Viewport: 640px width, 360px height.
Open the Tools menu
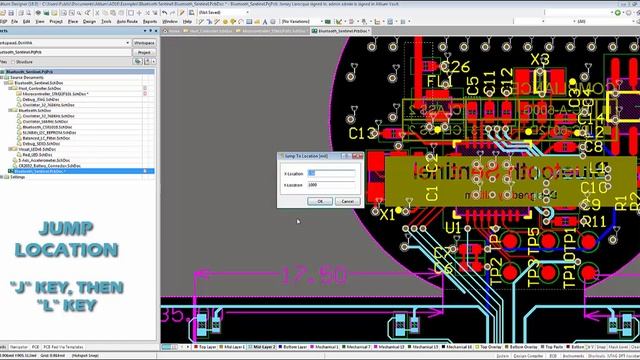click(106, 21)
